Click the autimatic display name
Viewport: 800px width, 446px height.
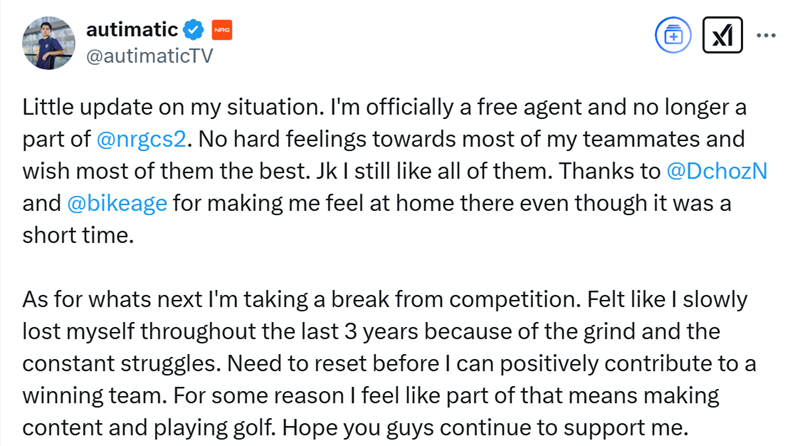coord(132,30)
